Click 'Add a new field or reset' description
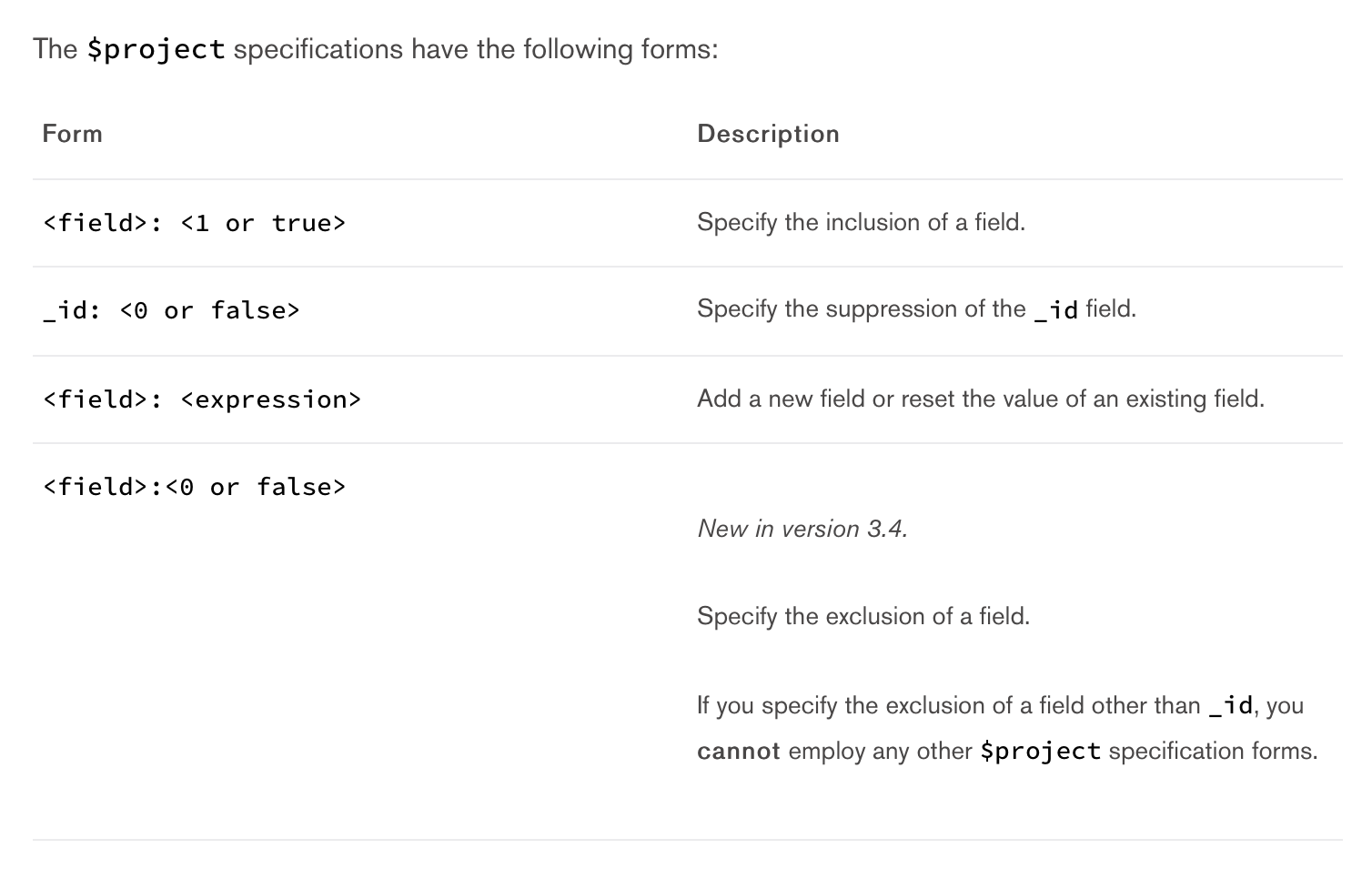 [981, 399]
